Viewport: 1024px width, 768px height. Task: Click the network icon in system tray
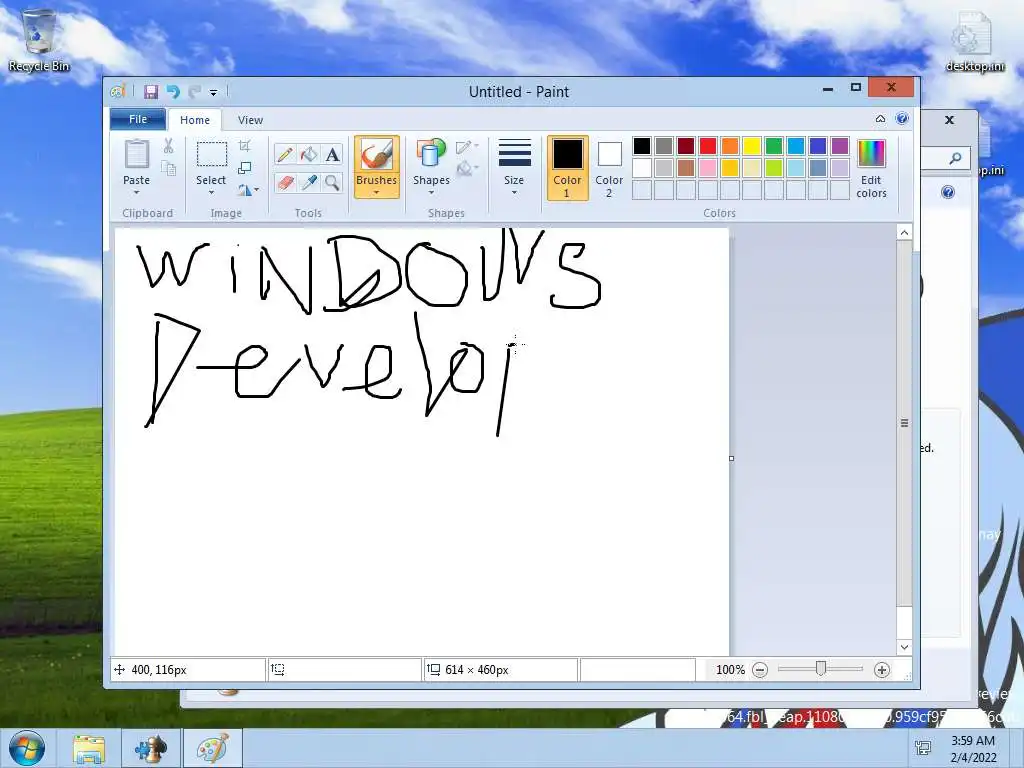(x=923, y=748)
